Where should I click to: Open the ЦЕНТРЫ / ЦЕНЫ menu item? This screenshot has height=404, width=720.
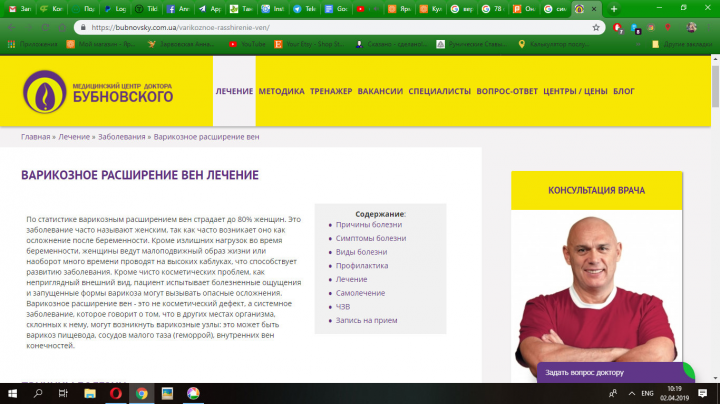coord(575,91)
